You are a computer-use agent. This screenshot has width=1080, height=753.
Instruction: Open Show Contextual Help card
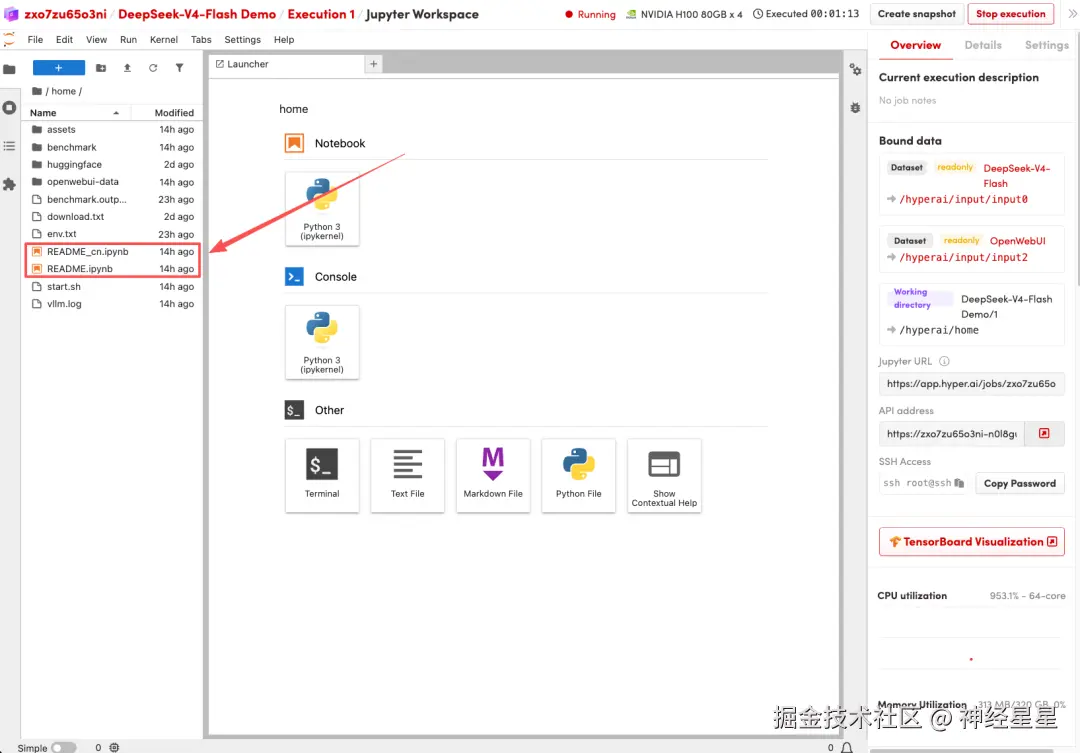point(664,475)
